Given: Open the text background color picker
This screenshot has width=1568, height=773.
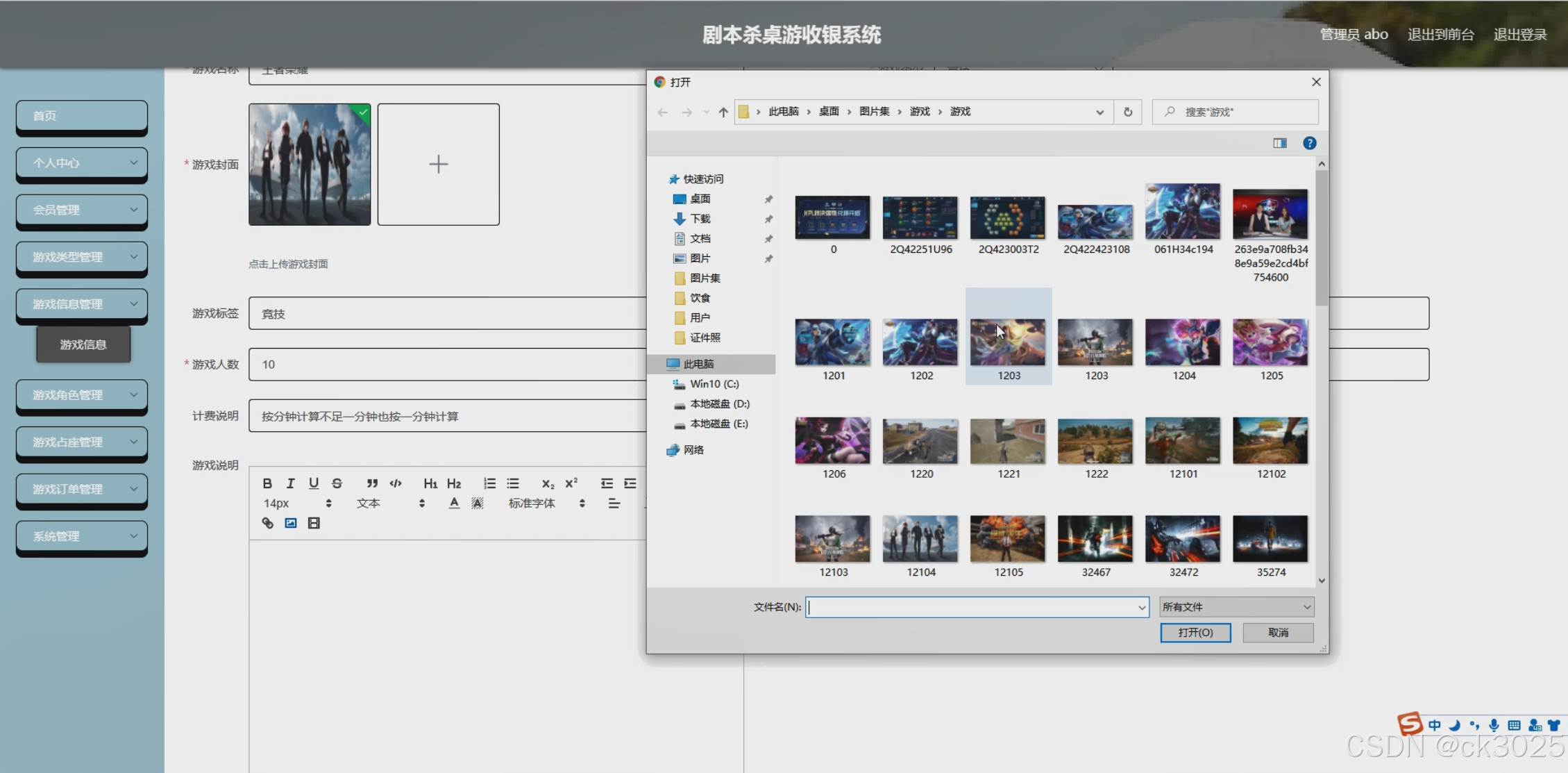Looking at the screenshot, I should 478,504.
